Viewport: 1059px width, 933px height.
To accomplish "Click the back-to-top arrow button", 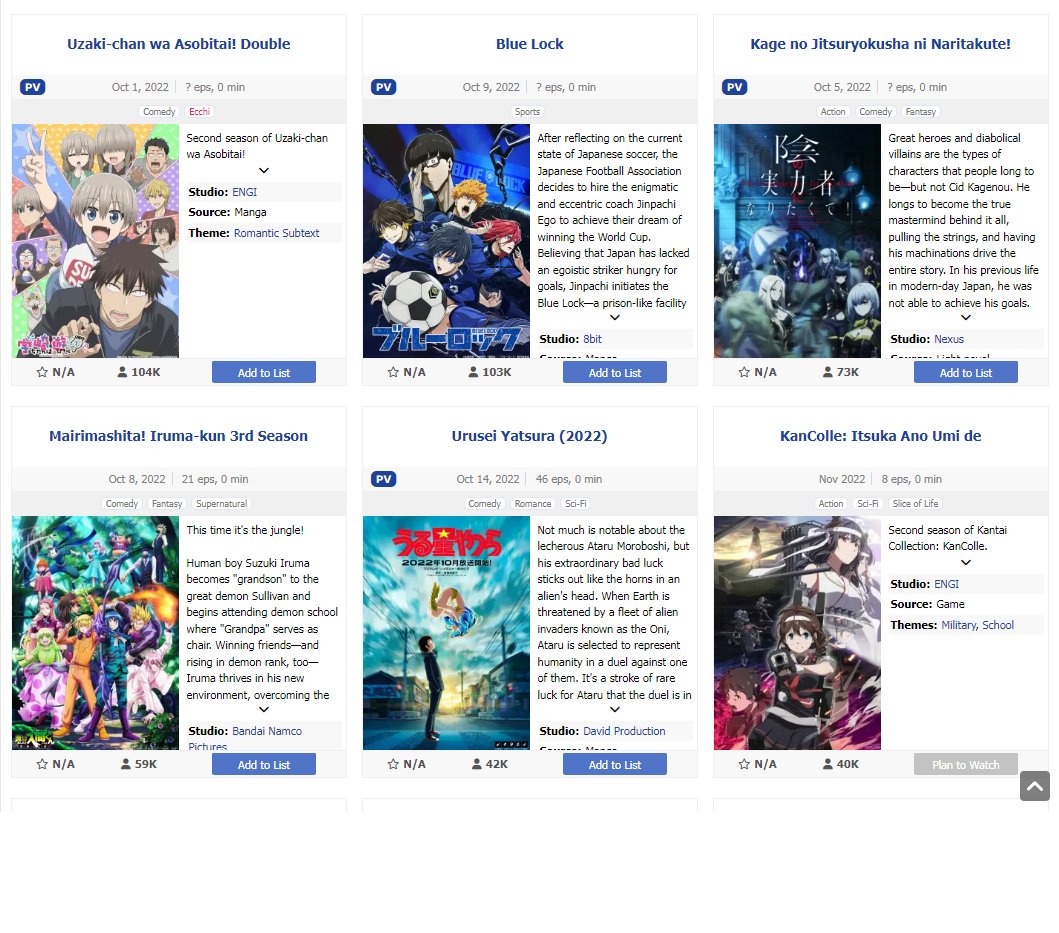I will tap(1035, 786).
